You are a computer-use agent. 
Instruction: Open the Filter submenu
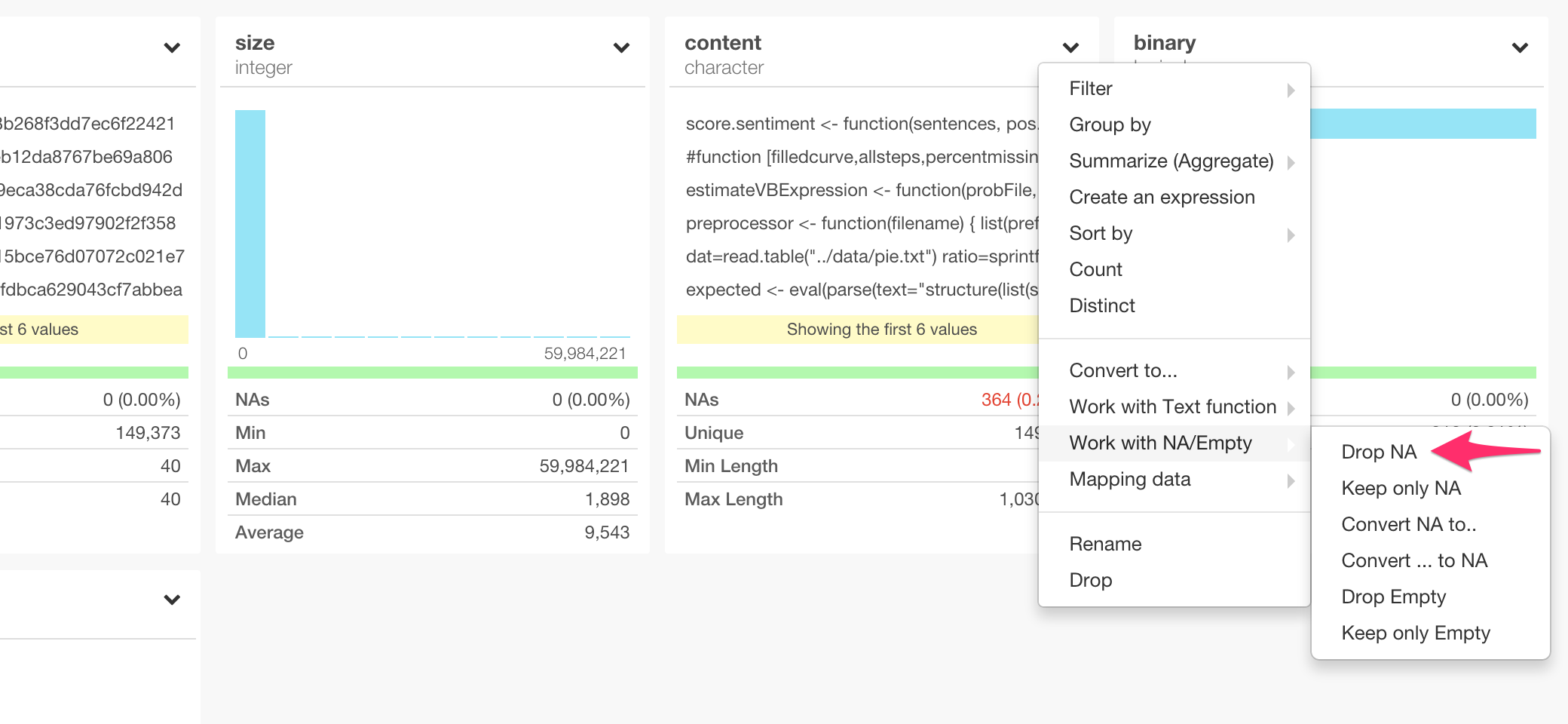(1090, 88)
